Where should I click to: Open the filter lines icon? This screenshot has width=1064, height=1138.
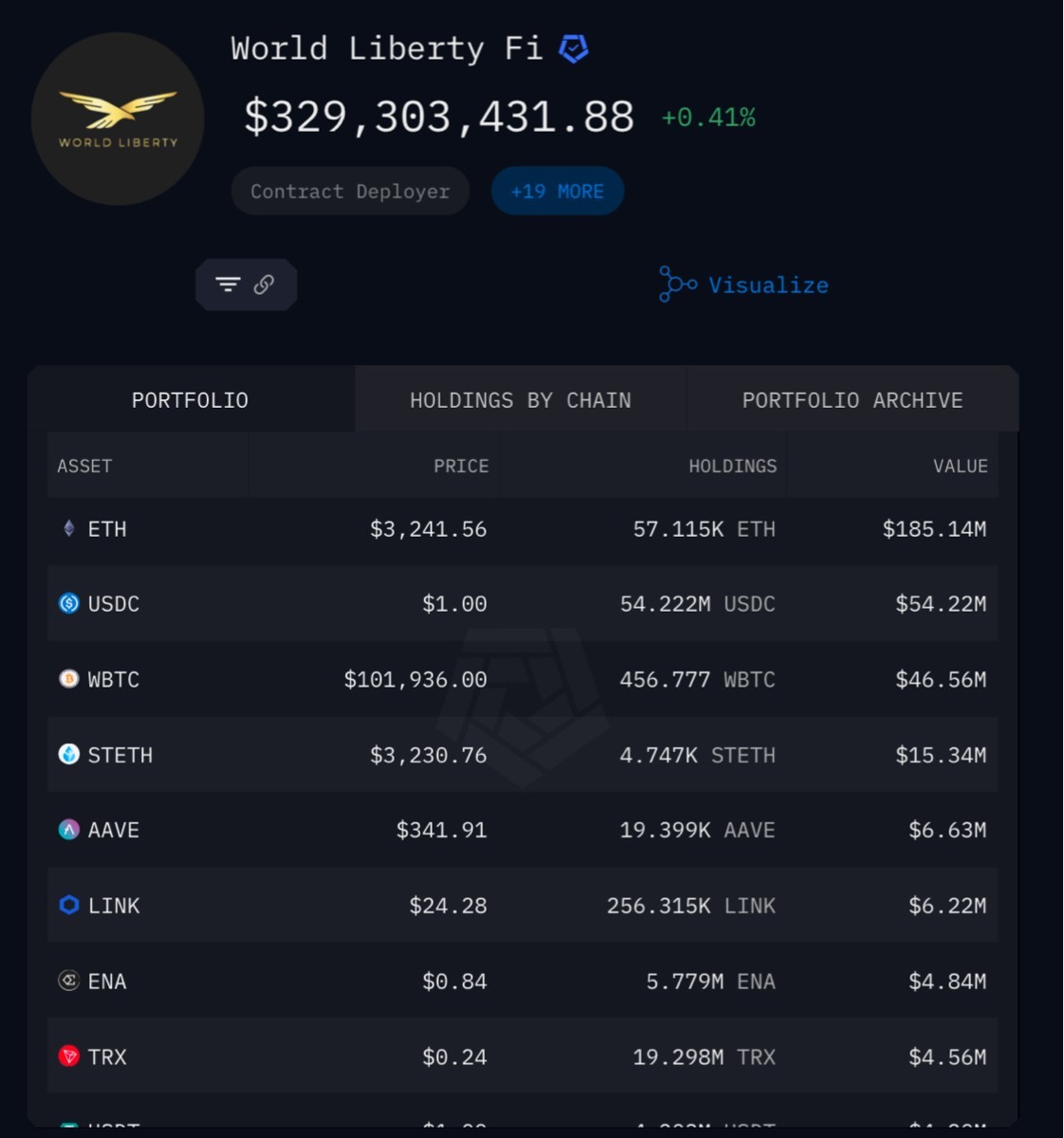[x=228, y=284]
